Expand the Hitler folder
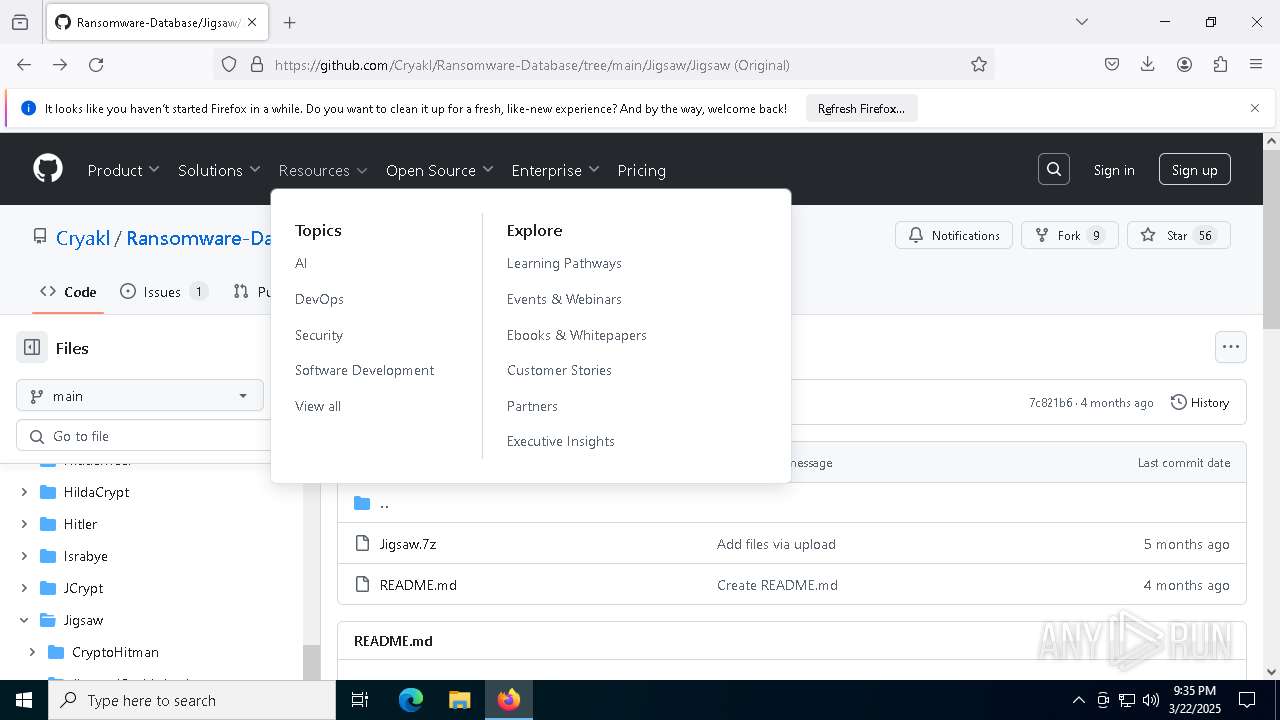This screenshot has width=1280, height=720. point(24,524)
